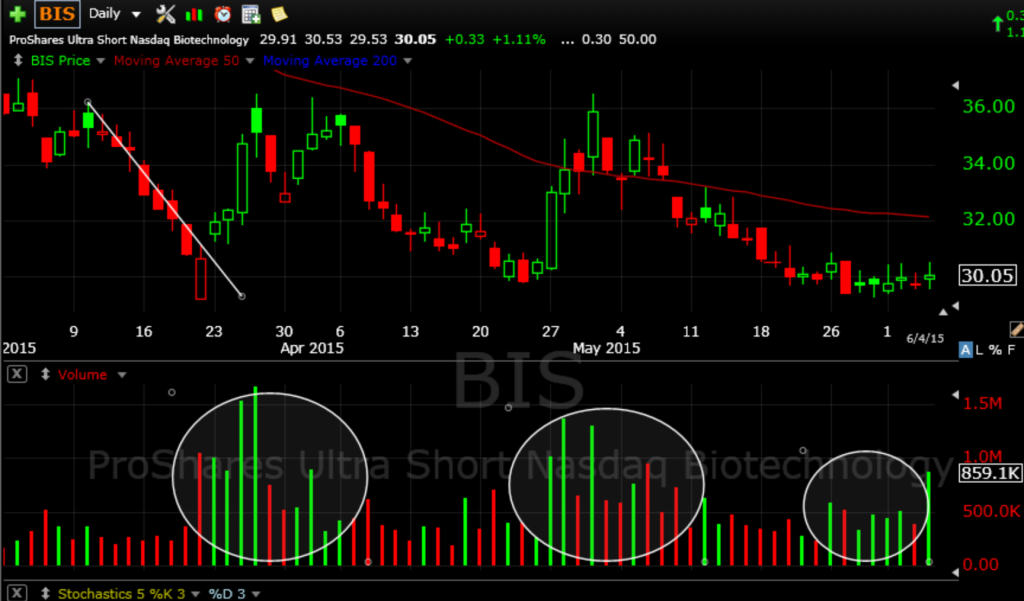Screen dimensions: 1024x601
Task: Expand the Volume indicator dropdown arrow
Action: [x=121, y=375]
